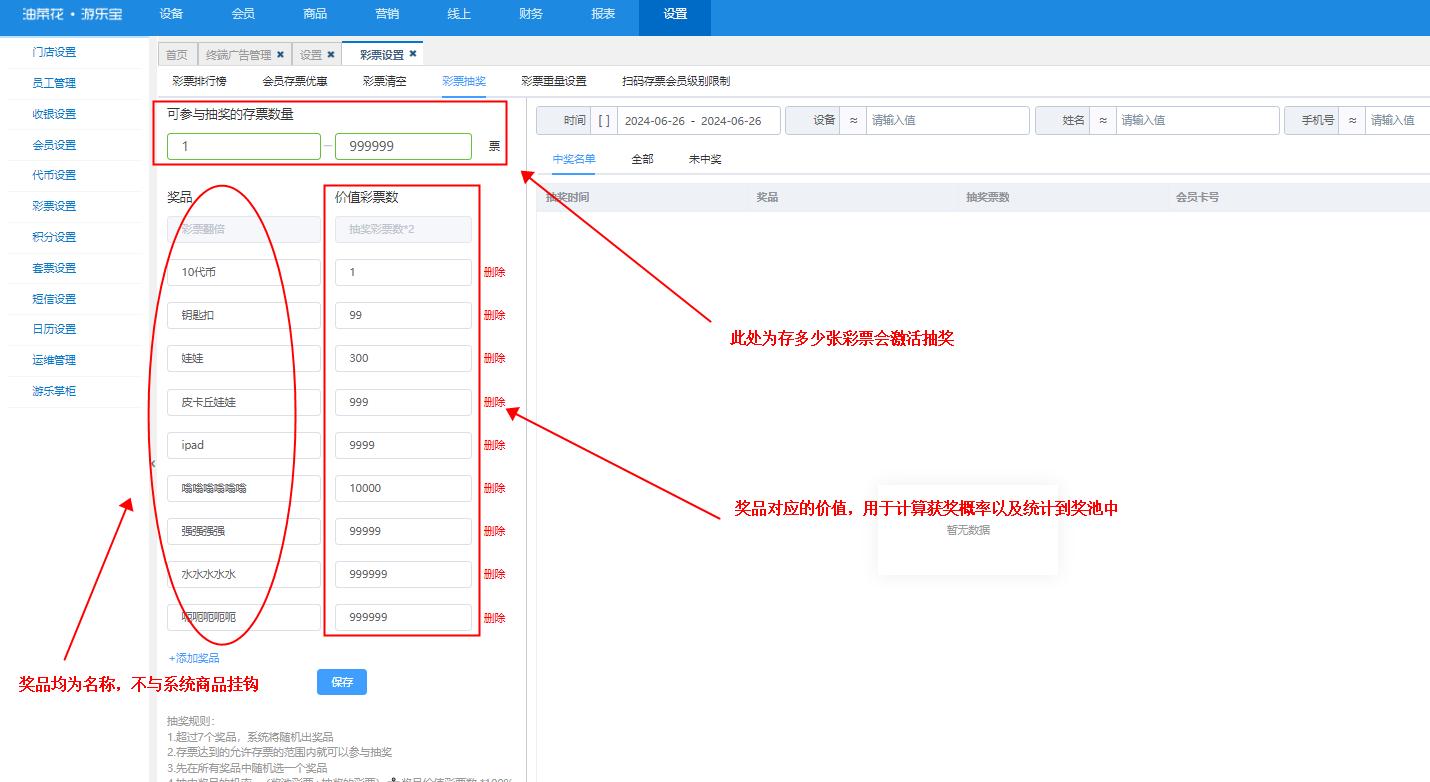Screen dimensions: 1430x782
Task: Switch to the 首页 page tab
Action: pyautogui.click(x=176, y=55)
